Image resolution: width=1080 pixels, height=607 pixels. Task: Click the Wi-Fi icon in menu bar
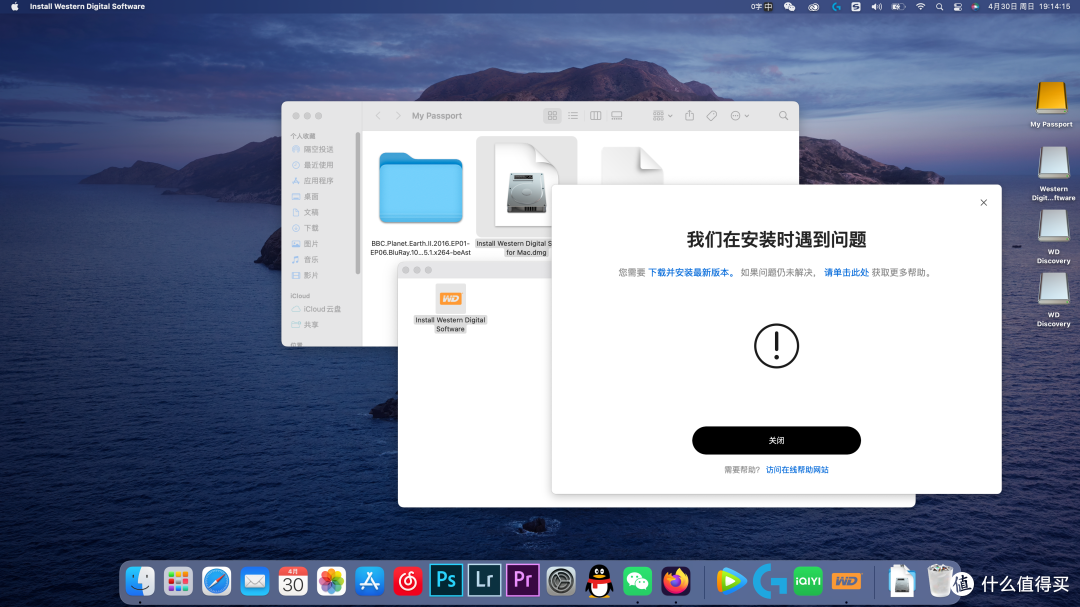tap(920, 6)
